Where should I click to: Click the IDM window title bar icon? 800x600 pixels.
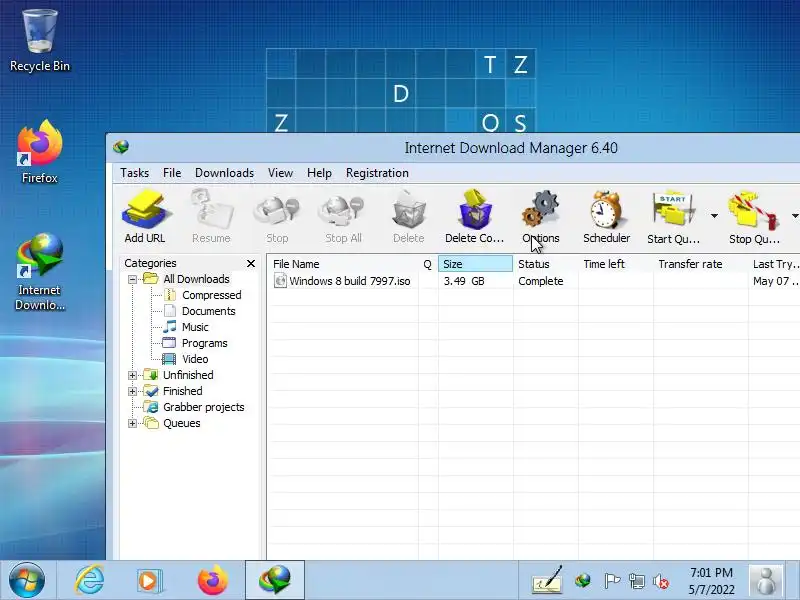click(121, 147)
